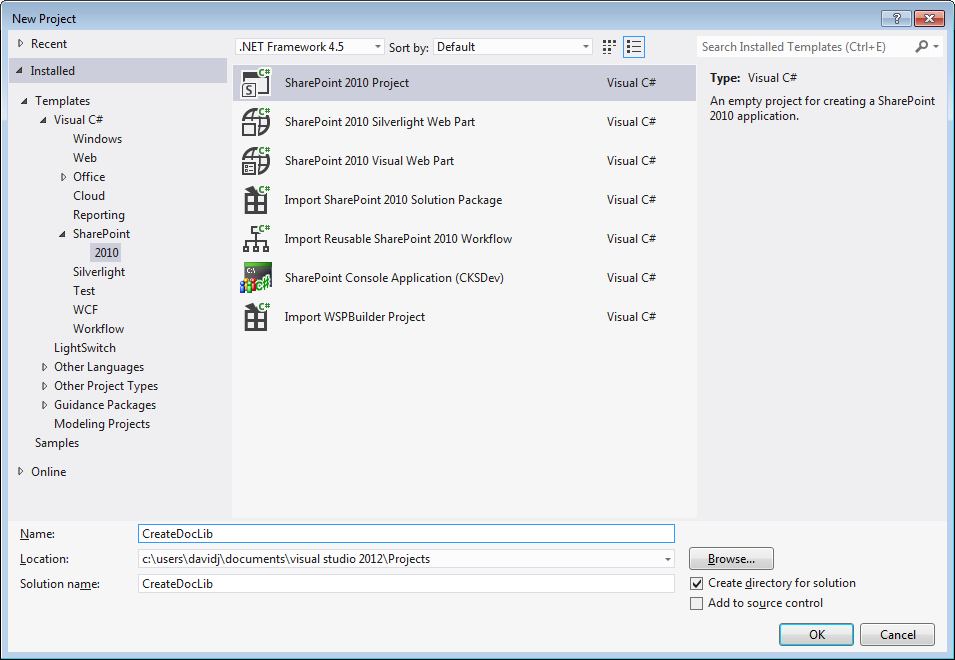Select the Workflow template category

click(x=98, y=329)
